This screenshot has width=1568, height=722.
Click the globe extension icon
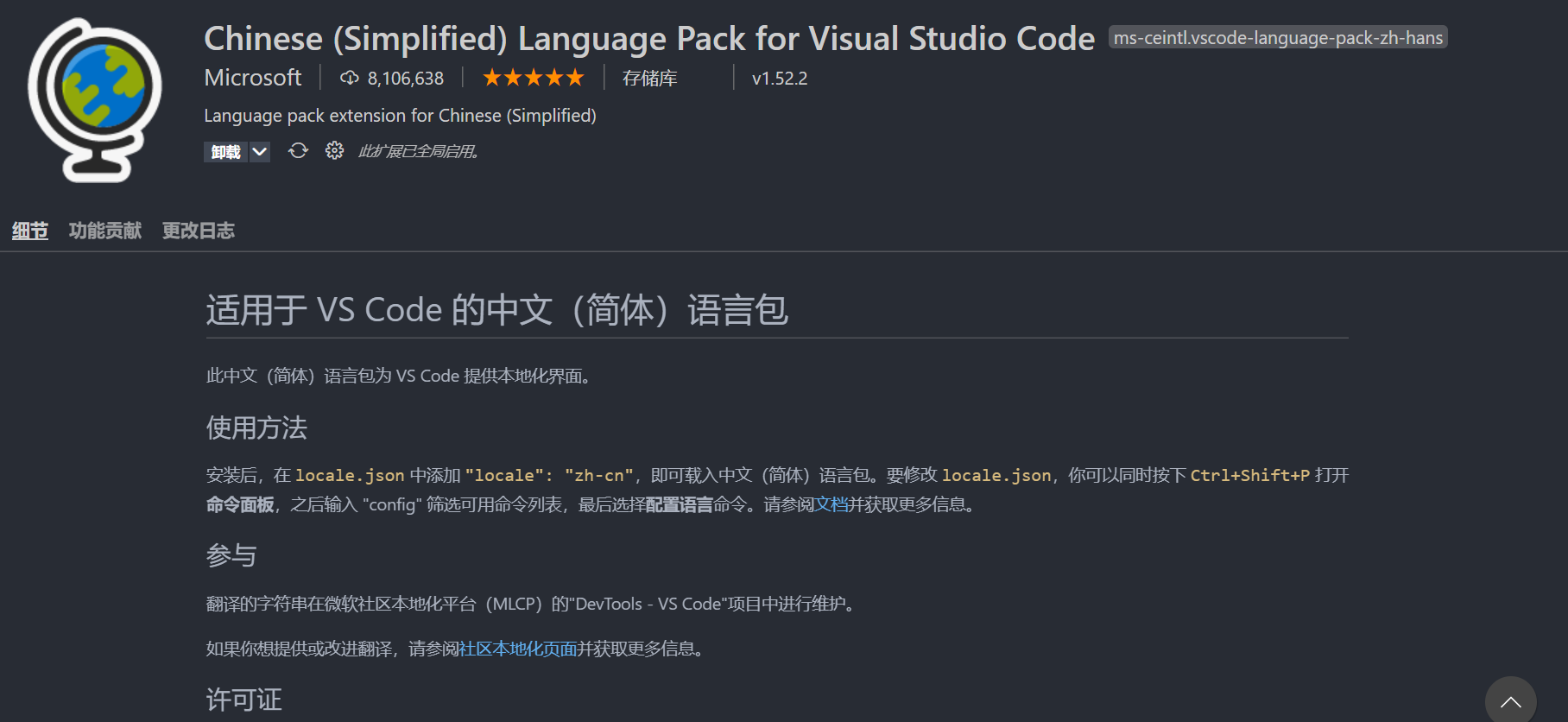pyautogui.click(x=95, y=99)
